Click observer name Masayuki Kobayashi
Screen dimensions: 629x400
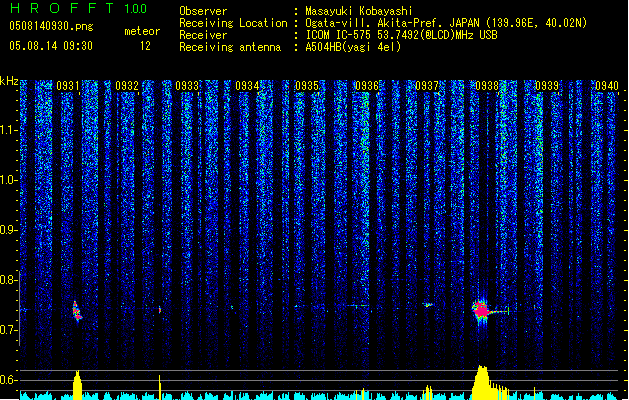click(x=359, y=11)
